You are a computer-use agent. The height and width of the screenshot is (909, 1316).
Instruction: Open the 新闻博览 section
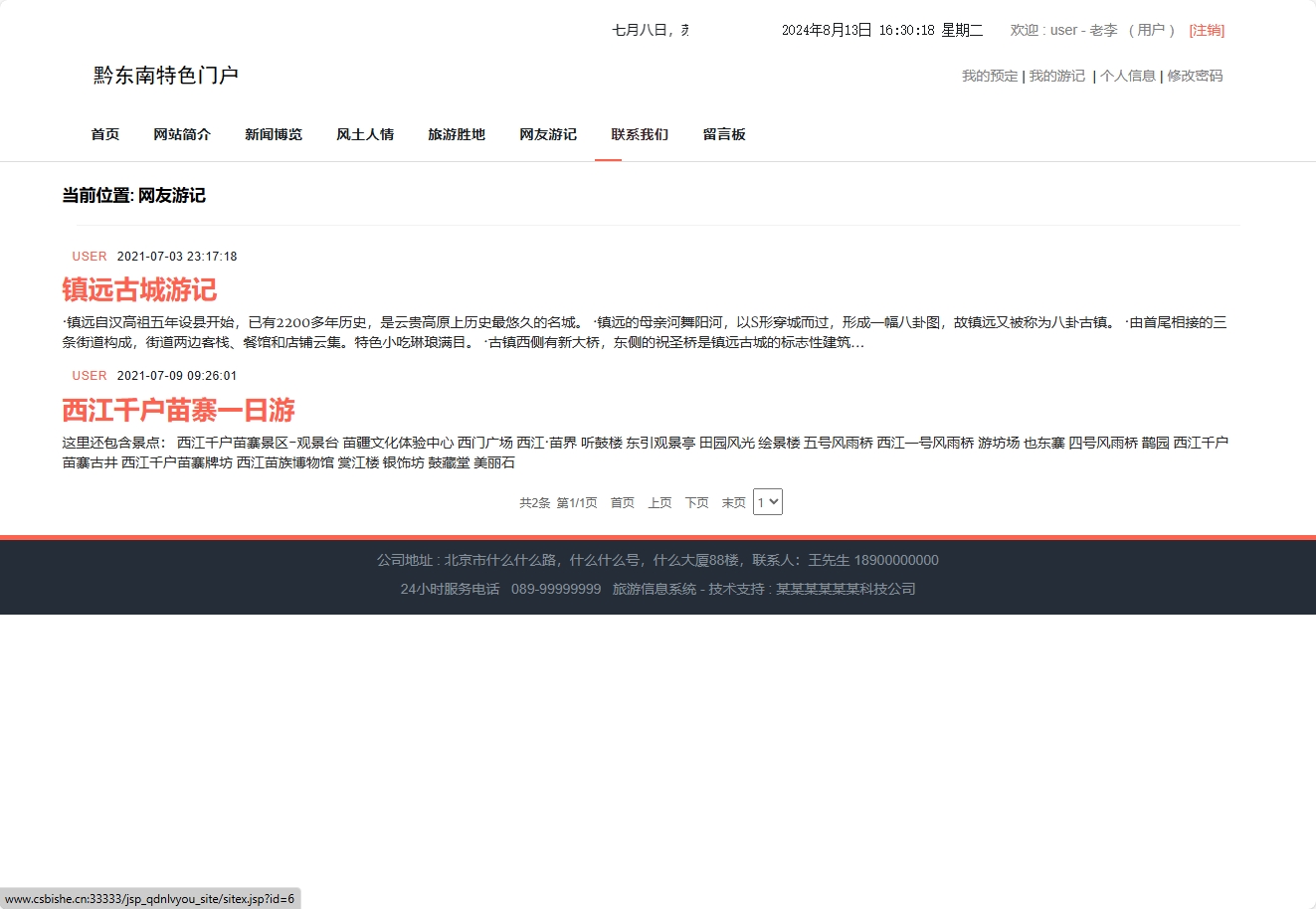click(274, 134)
